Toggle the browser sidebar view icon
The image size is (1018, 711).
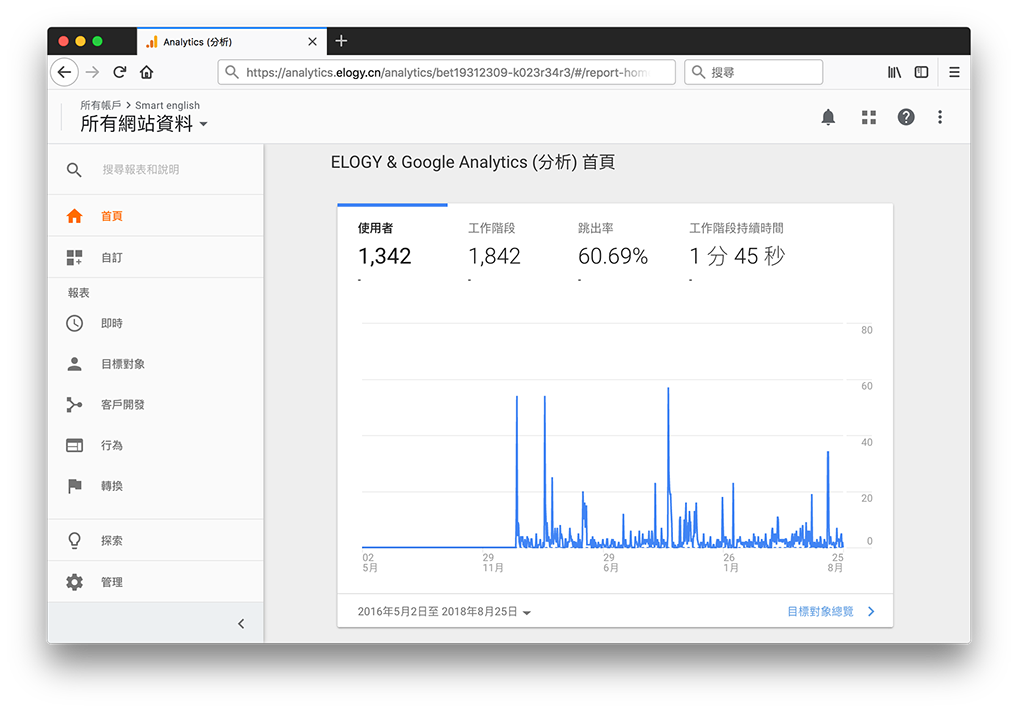921,72
